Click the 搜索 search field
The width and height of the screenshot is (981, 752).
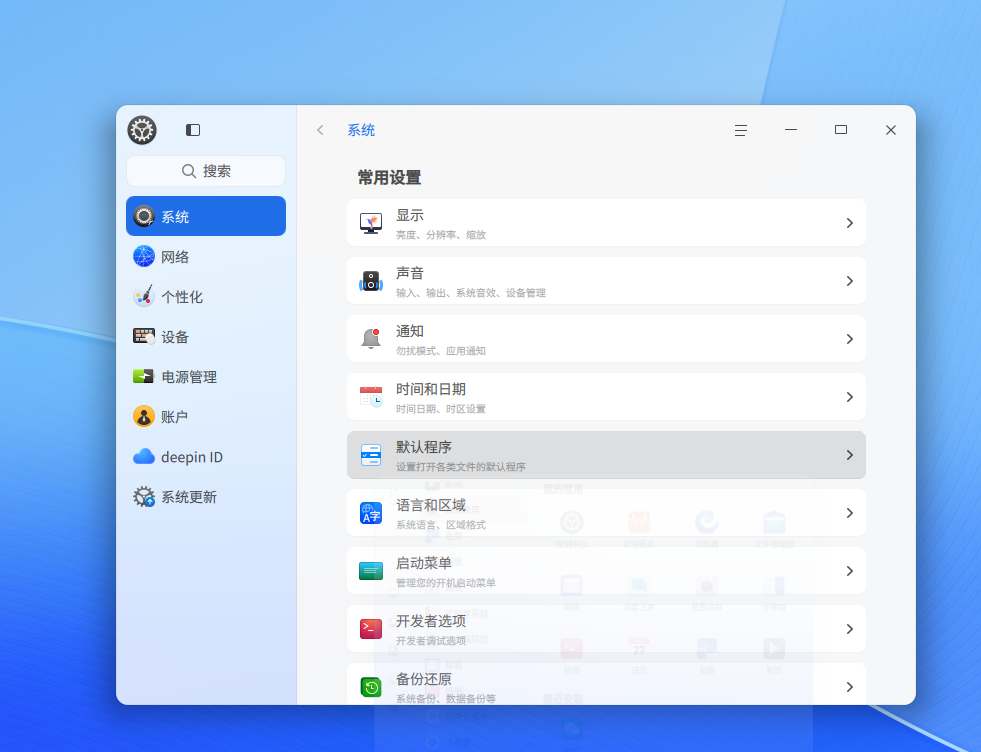[x=205, y=171]
